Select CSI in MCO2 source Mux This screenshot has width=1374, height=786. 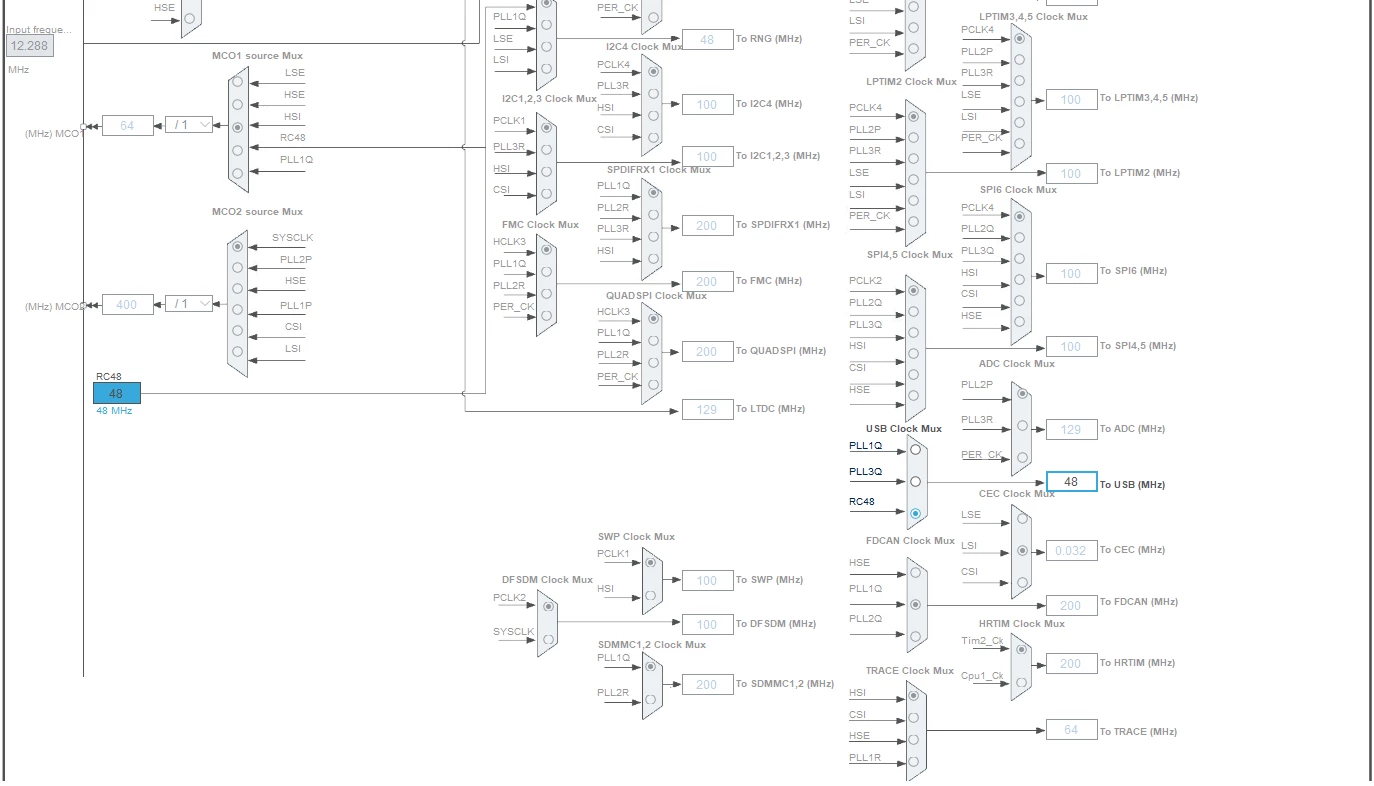pos(238,330)
